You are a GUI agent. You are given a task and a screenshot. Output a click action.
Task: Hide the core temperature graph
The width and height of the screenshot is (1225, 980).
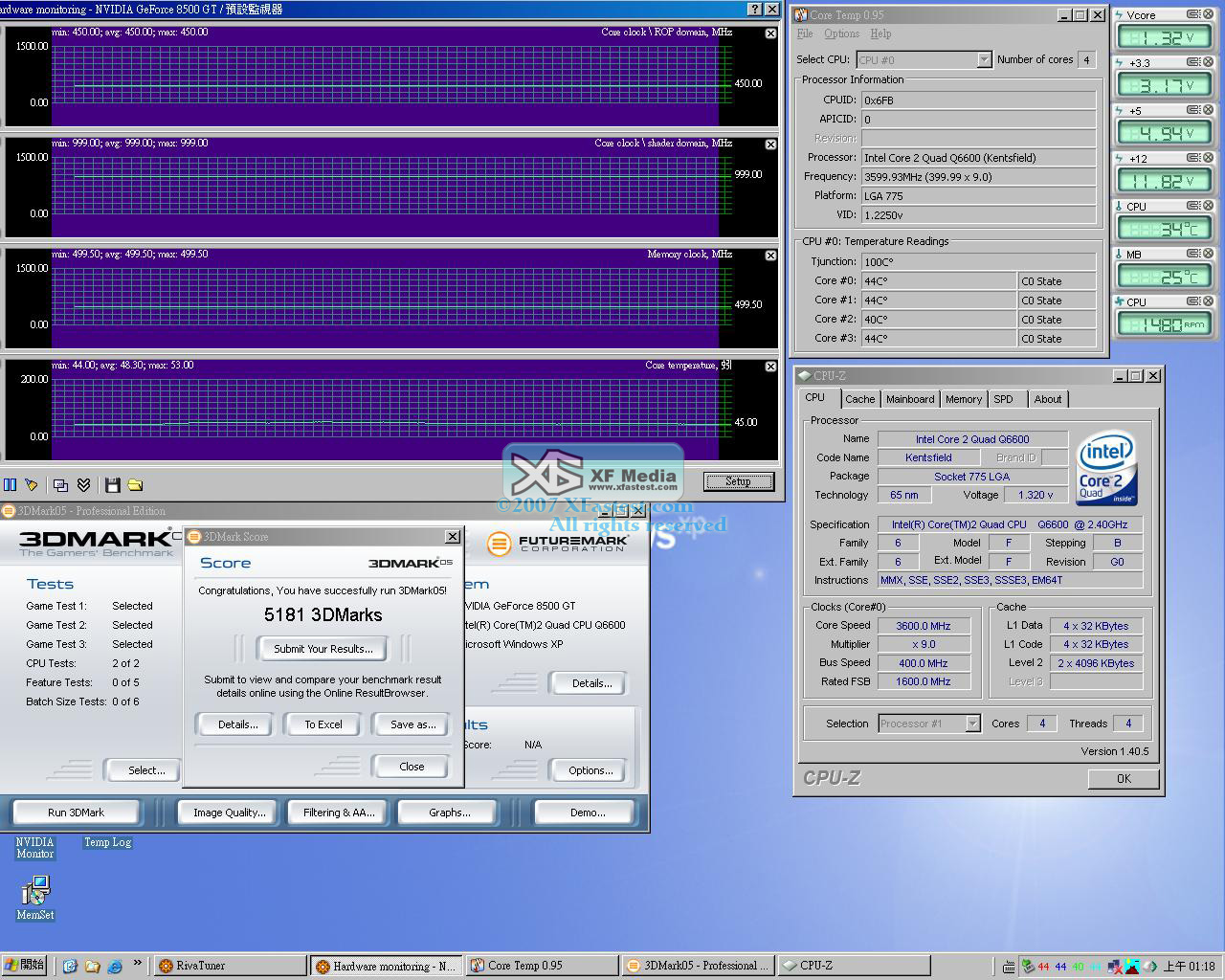(x=770, y=367)
